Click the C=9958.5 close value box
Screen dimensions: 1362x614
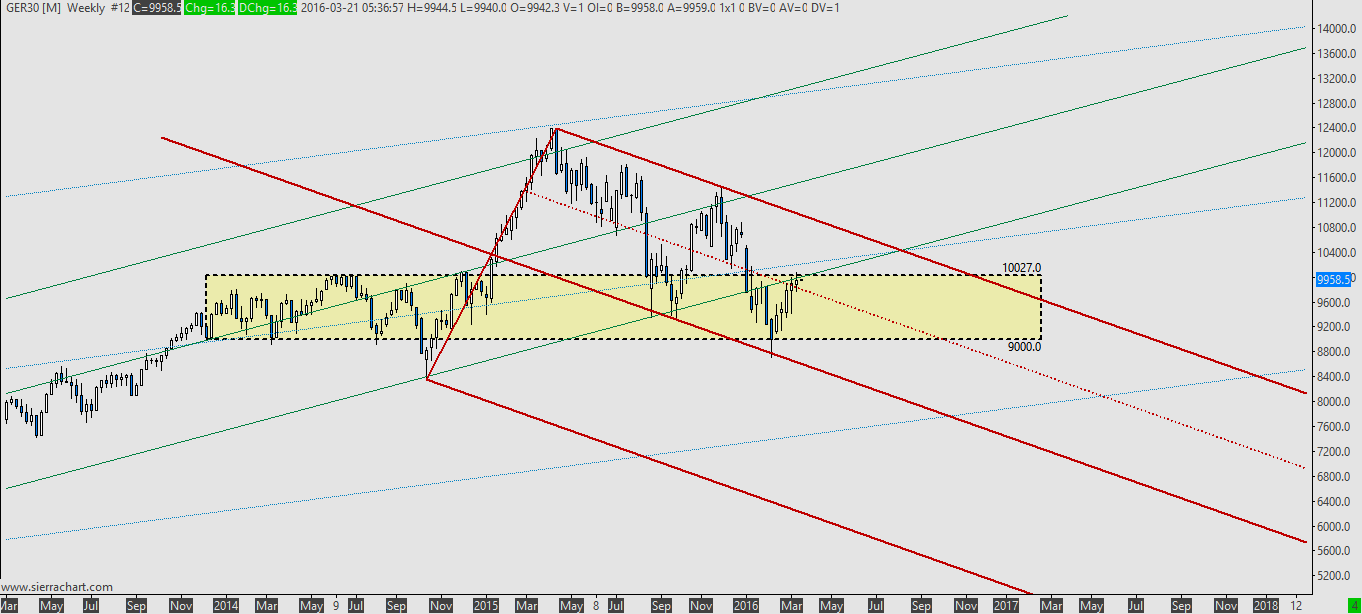pos(158,8)
